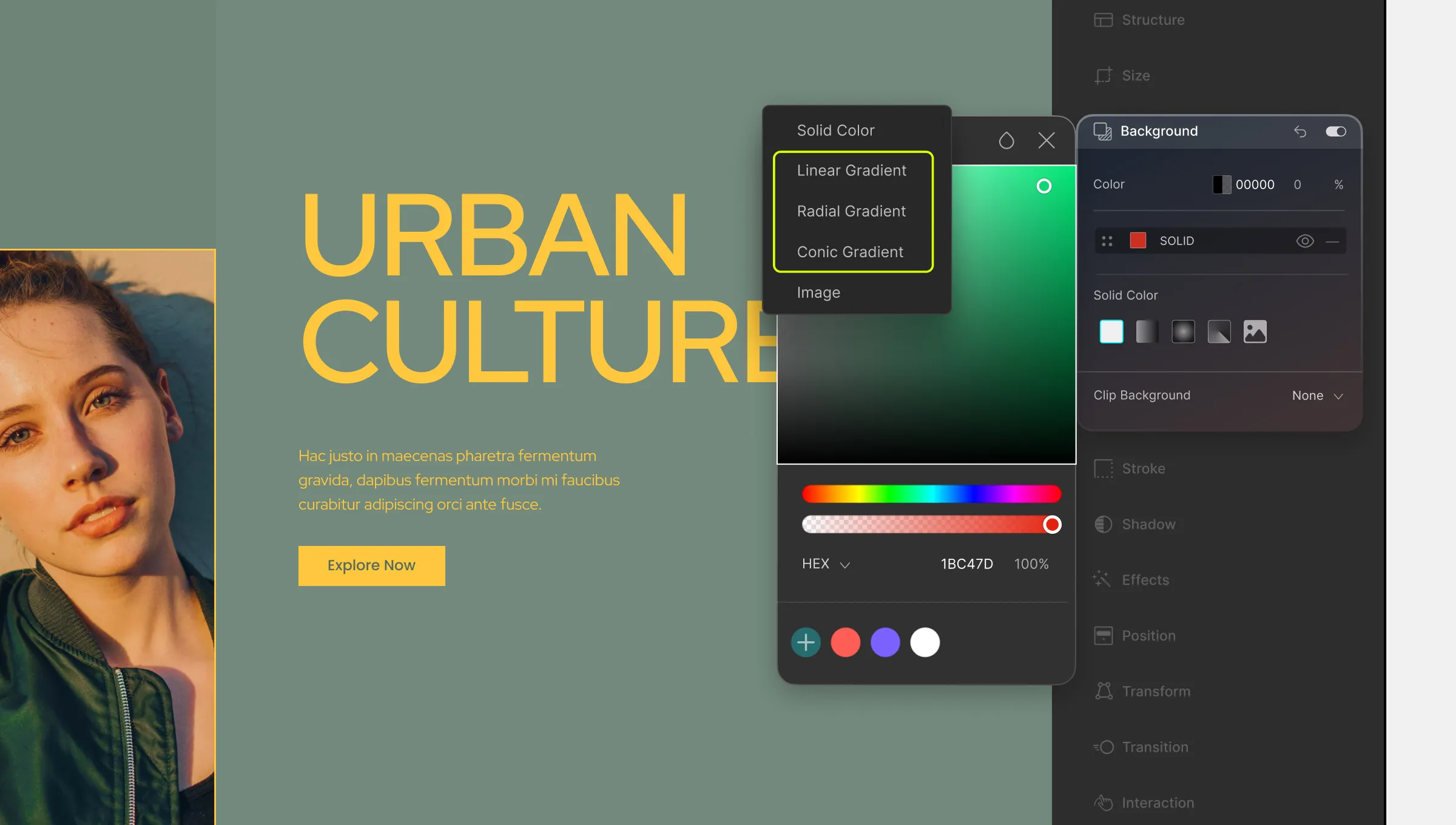Select Conic Gradient from menu
Screen dimensions: 1456x825
[x=850, y=251]
